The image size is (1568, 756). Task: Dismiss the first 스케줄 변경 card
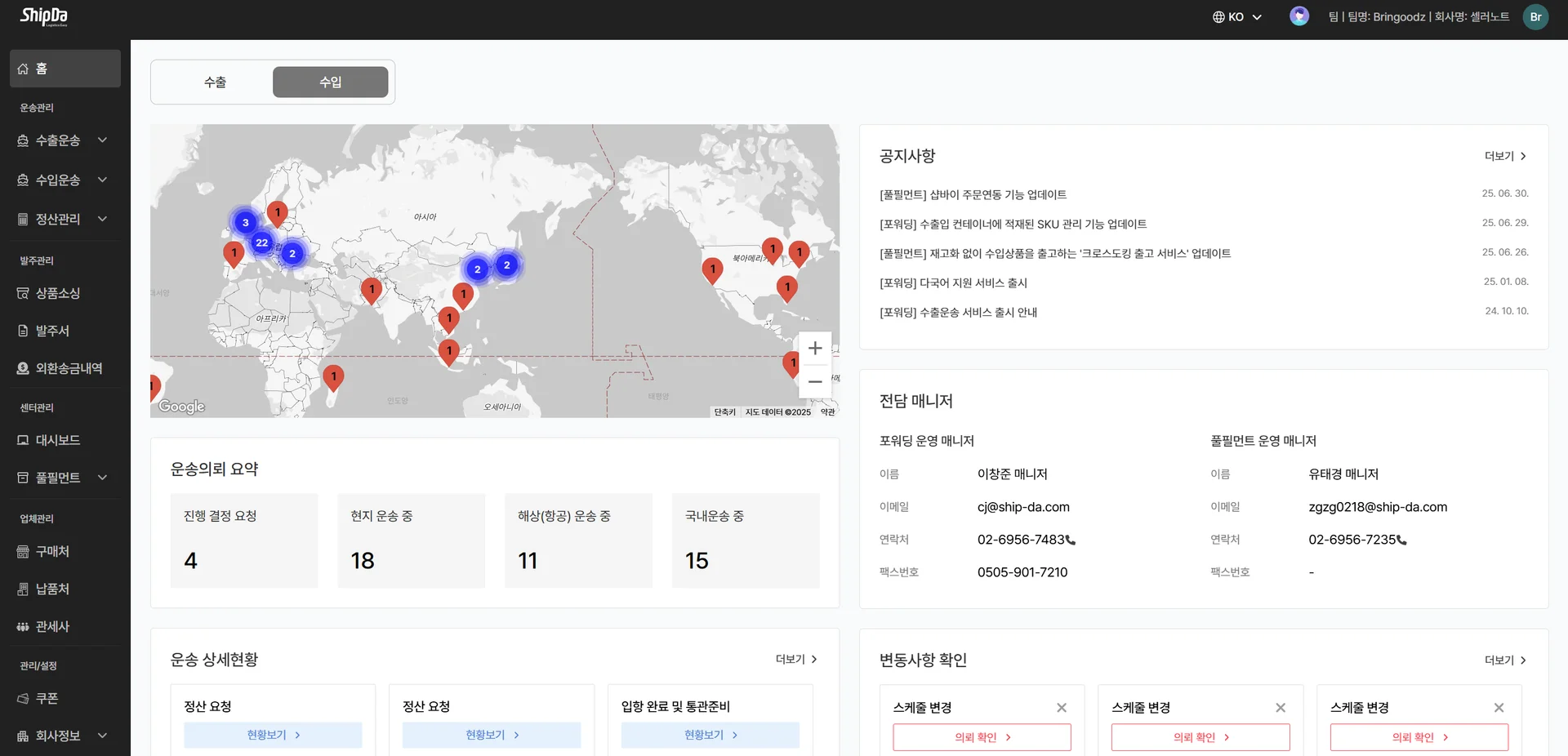point(1061,708)
